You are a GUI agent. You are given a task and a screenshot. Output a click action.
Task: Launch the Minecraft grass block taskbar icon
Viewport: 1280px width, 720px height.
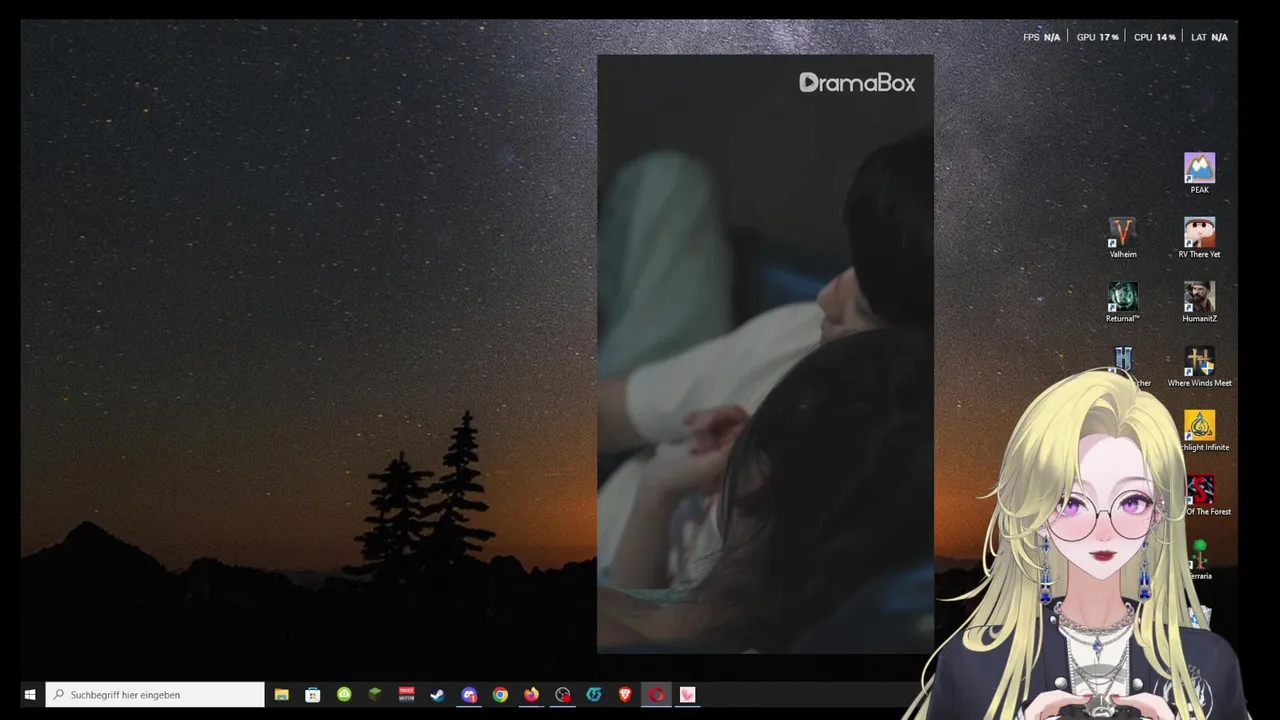tap(375, 694)
